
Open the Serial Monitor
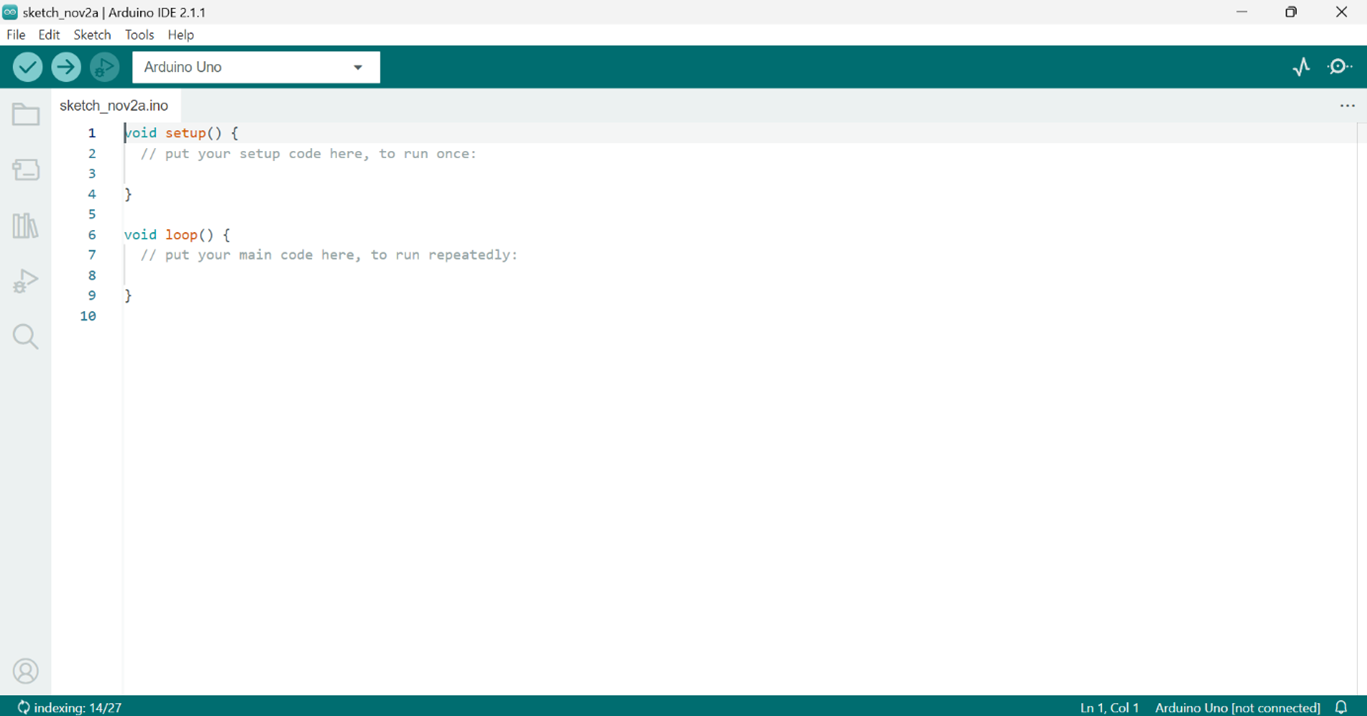[x=1340, y=67]
